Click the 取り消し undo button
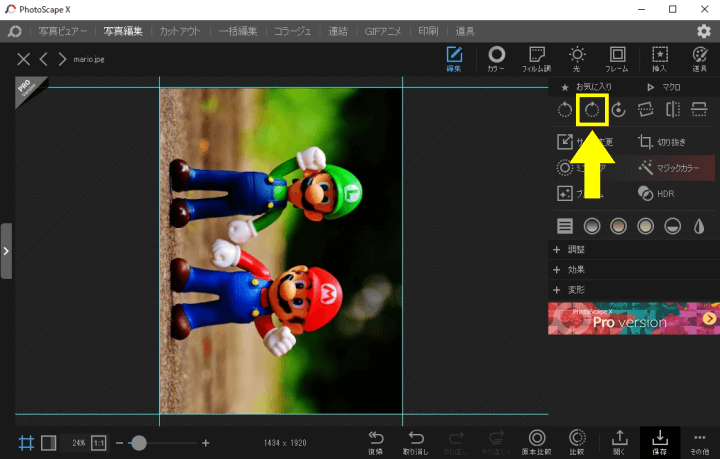Image resolution: width=720 pixels, height=459 pixels. (x=416, y=442)
